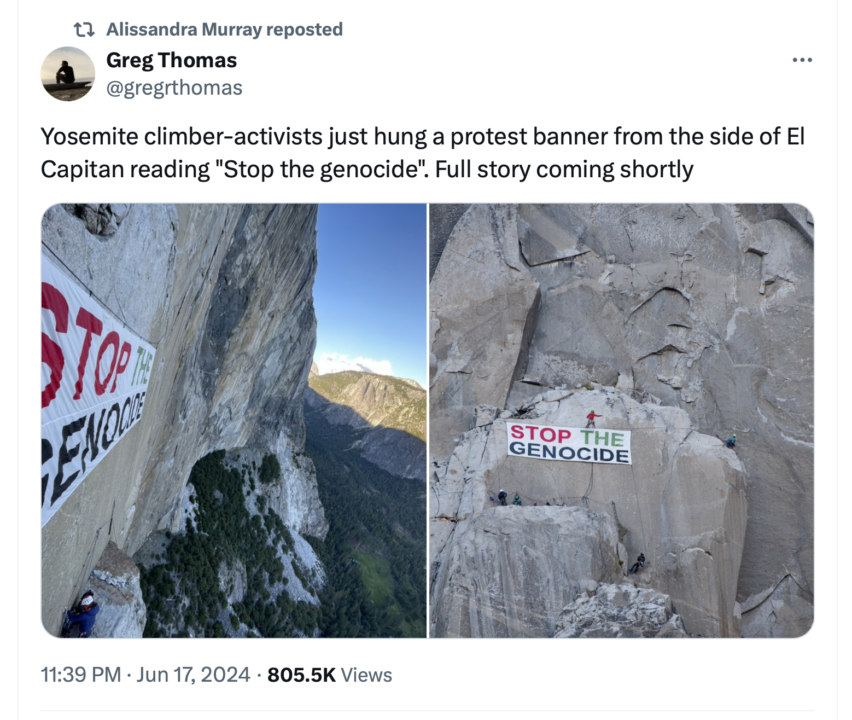Open the tweet's three-dot more menu
Screen dimensions: 852x720
click(802, 61)
